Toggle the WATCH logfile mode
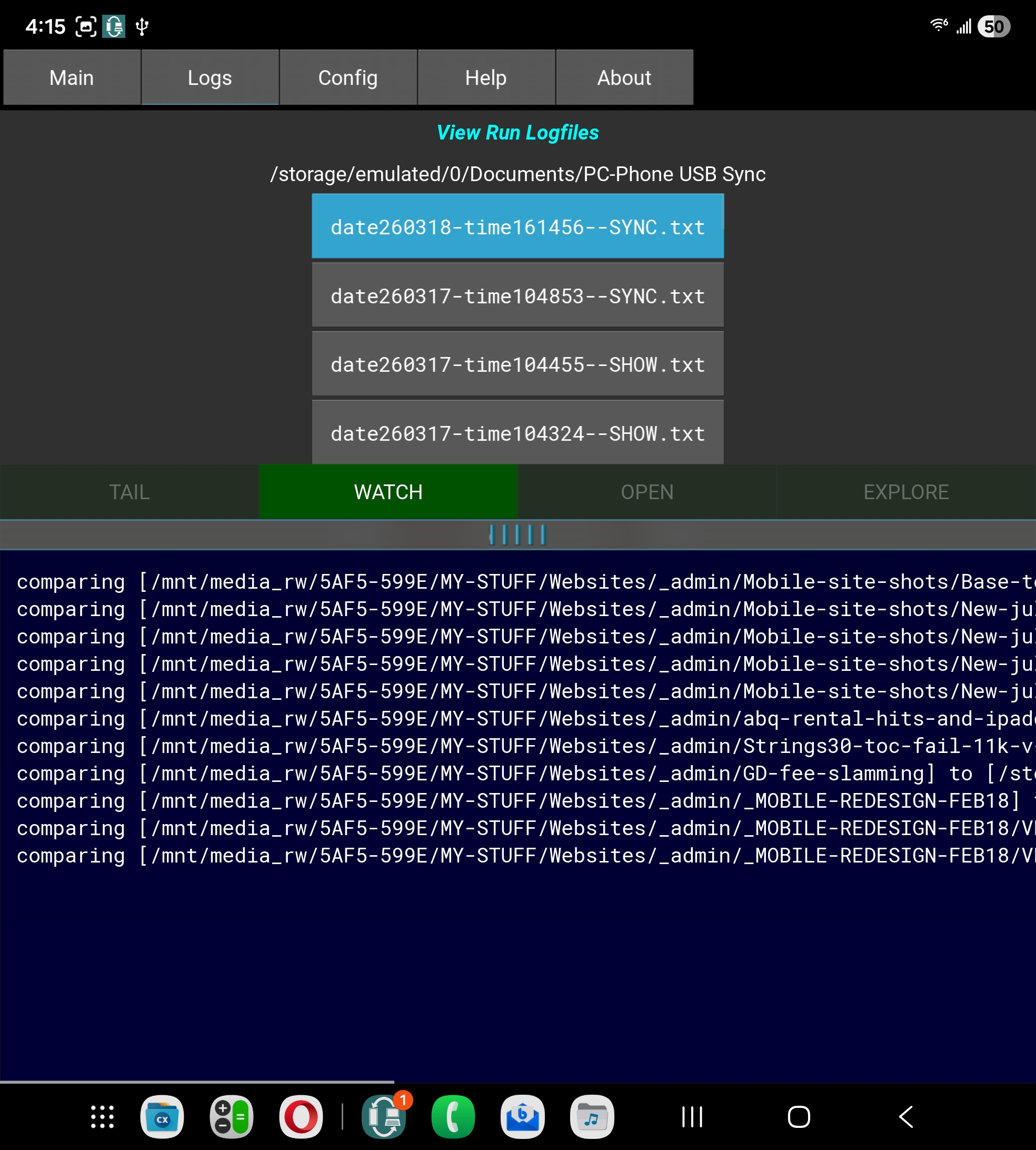 pyautogui.click(x=388, y=492)
